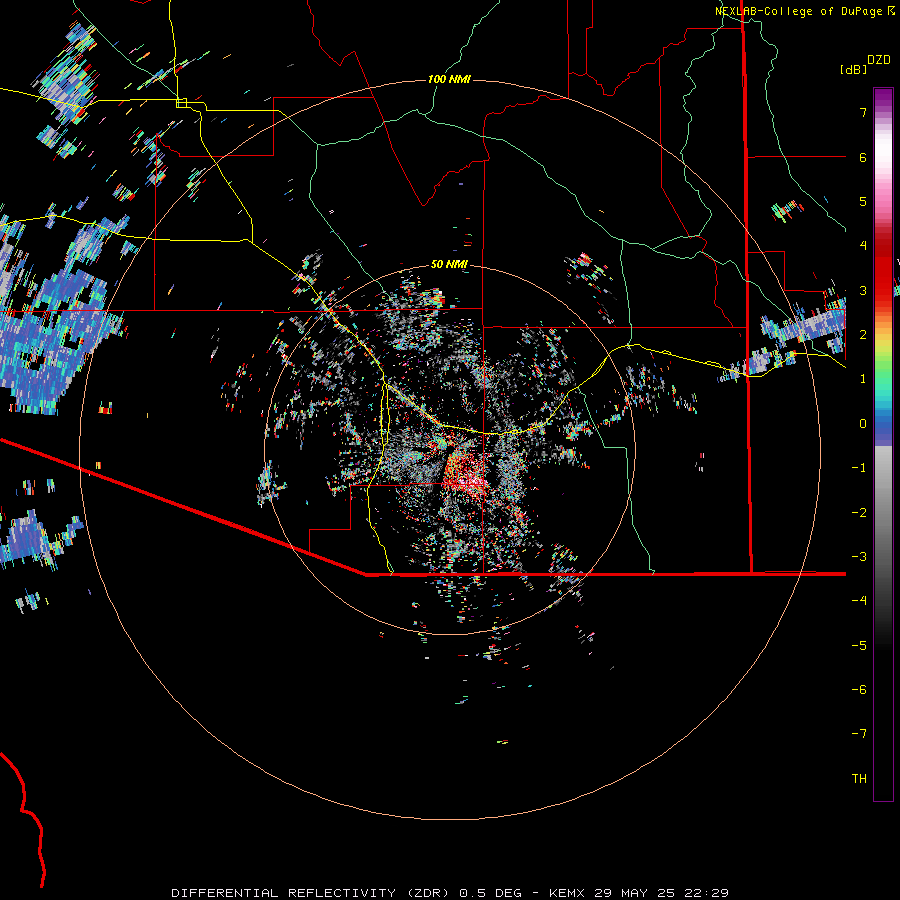Click the KEMX station identifier
This screenshot has height=900, width=900.
(x=567, y=893)
